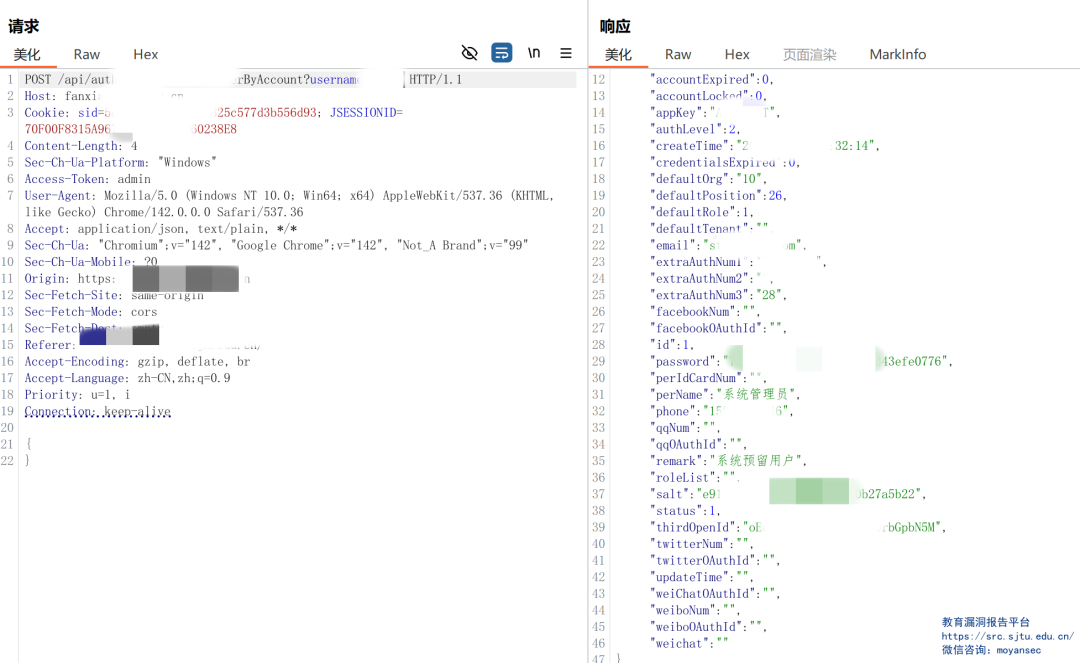
Task: Click the Content-Length header line
Action: coord(81,146)
